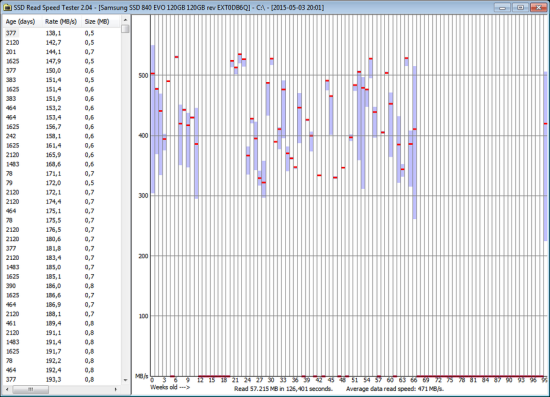
Task: Select the row with rate 153,4
Action: [x=61, y=117]
